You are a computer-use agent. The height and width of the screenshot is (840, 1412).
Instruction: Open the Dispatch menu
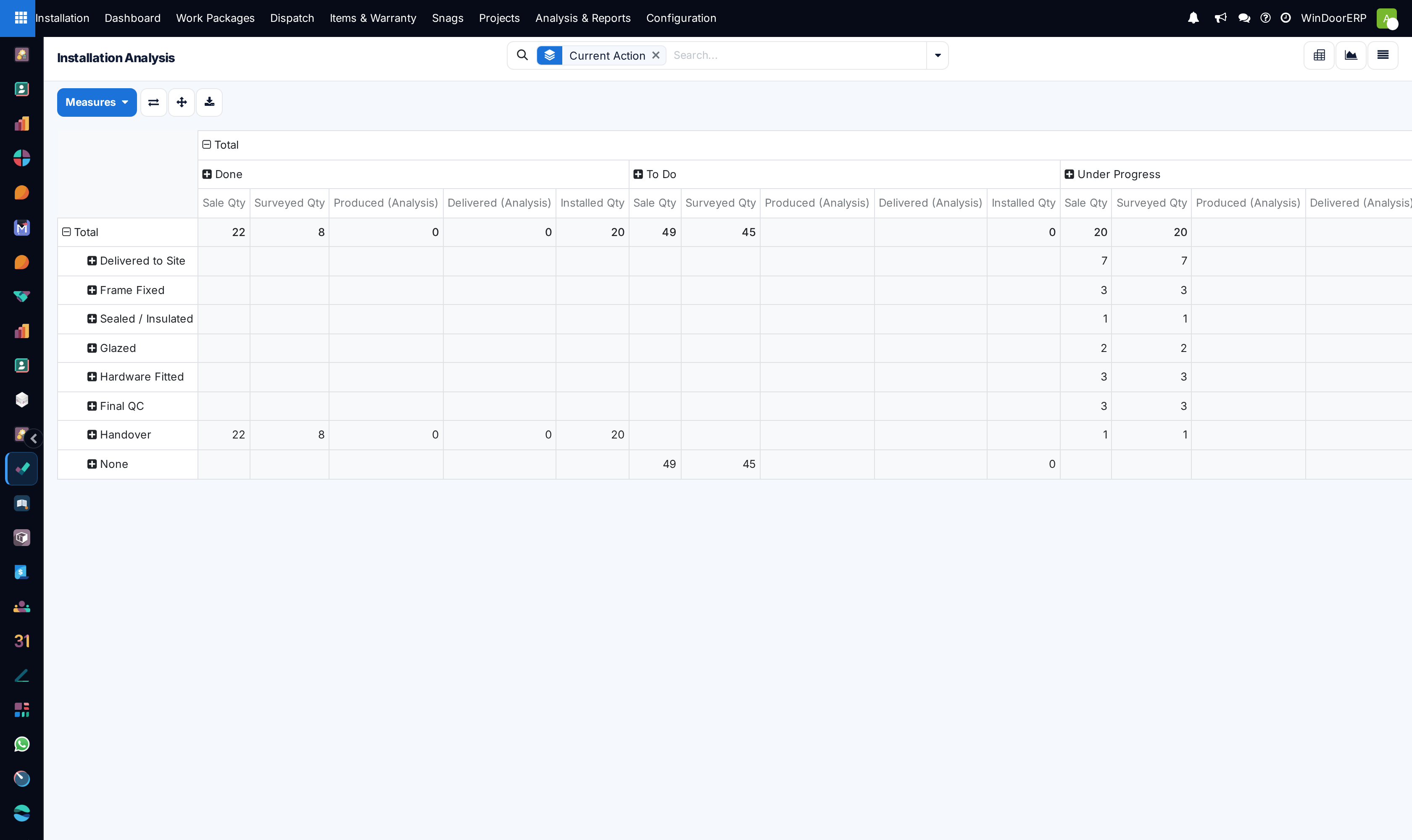[292, 18]
